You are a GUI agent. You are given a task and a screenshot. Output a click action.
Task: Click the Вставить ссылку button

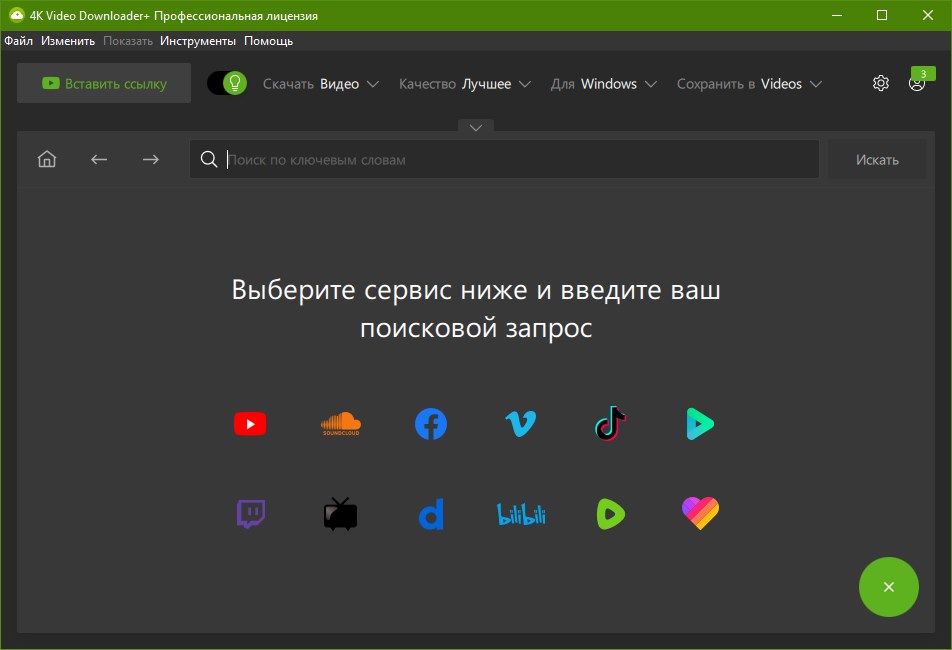[x=104, y=84]
